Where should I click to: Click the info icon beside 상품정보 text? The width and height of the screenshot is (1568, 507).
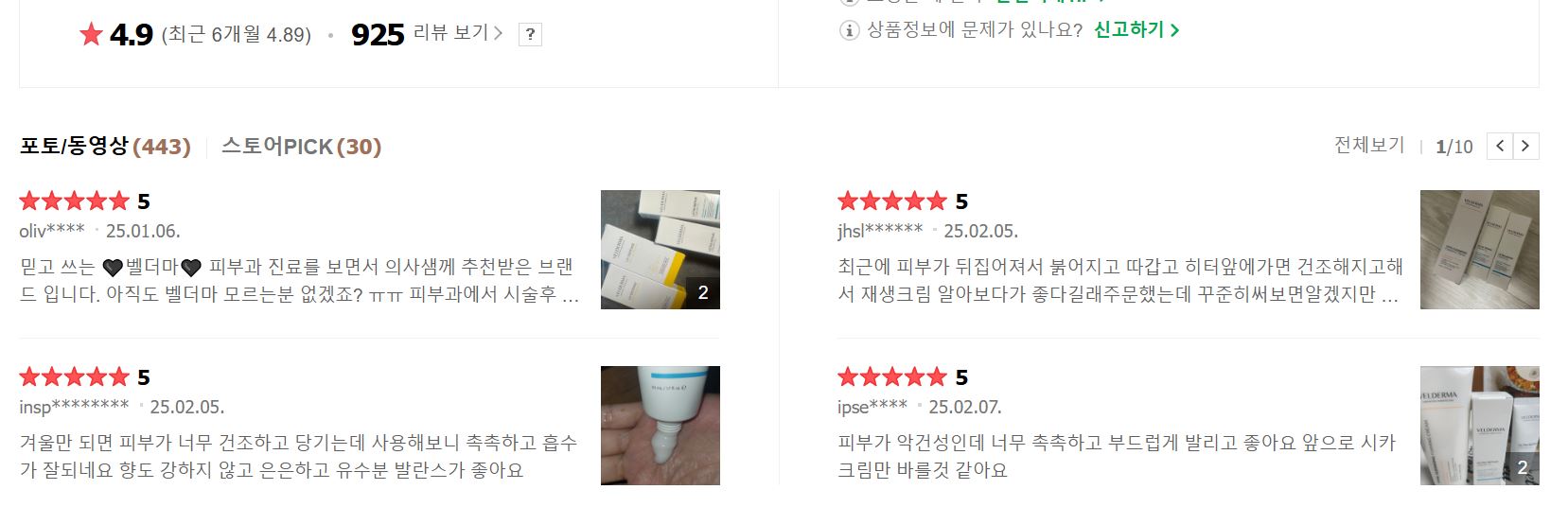pos(849,30)
